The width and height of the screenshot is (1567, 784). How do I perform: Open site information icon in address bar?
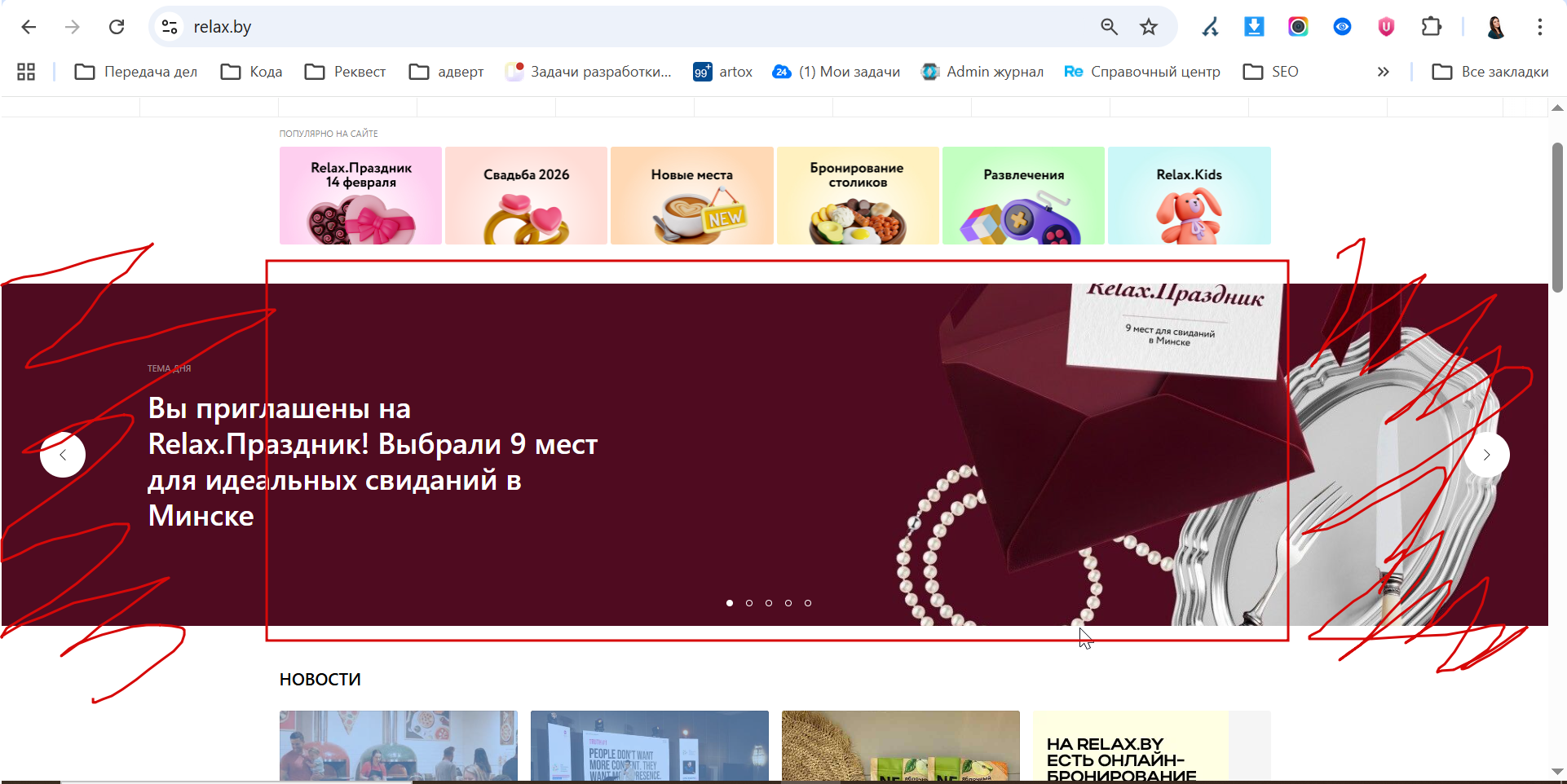pos(170,27)
